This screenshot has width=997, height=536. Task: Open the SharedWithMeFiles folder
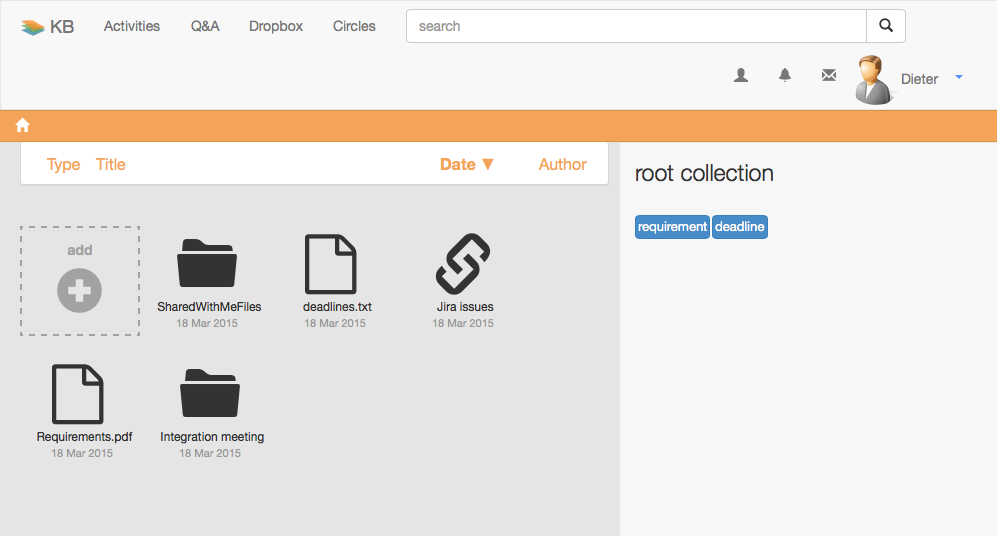point(207,263)
